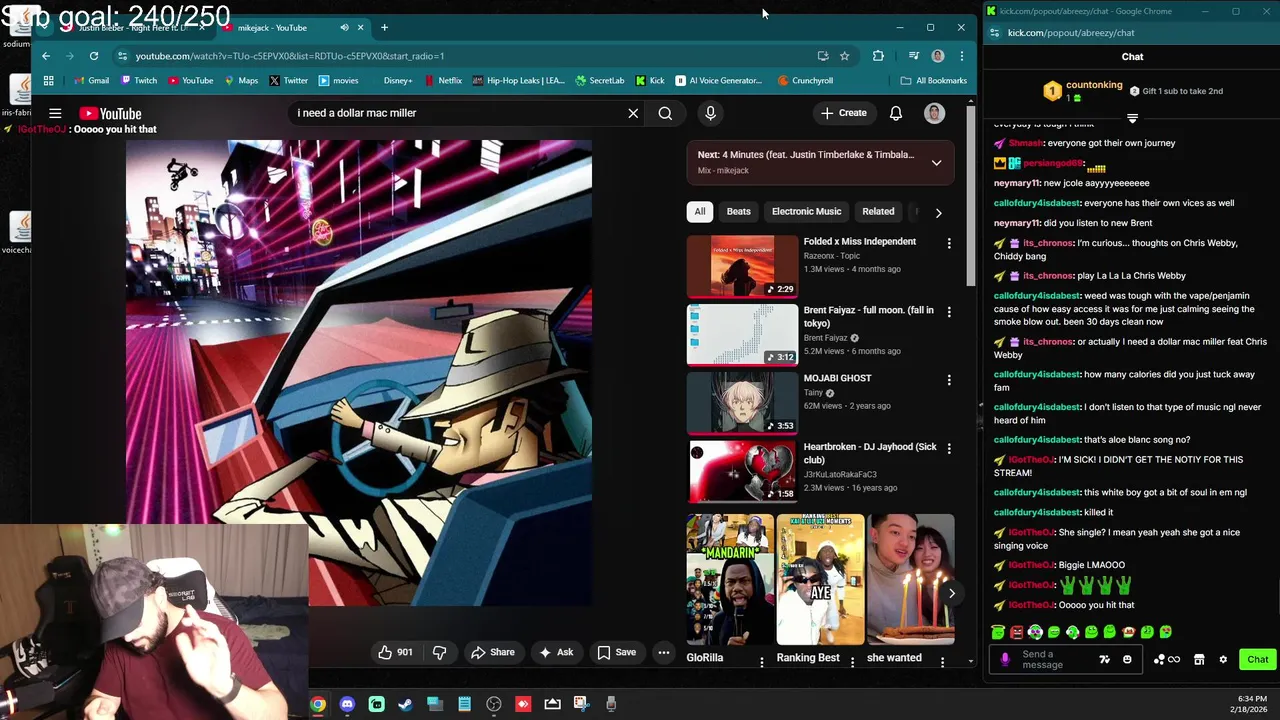Reload the YouTube page
This screenshot has width=1280, height=720.
tap(94, 56)
